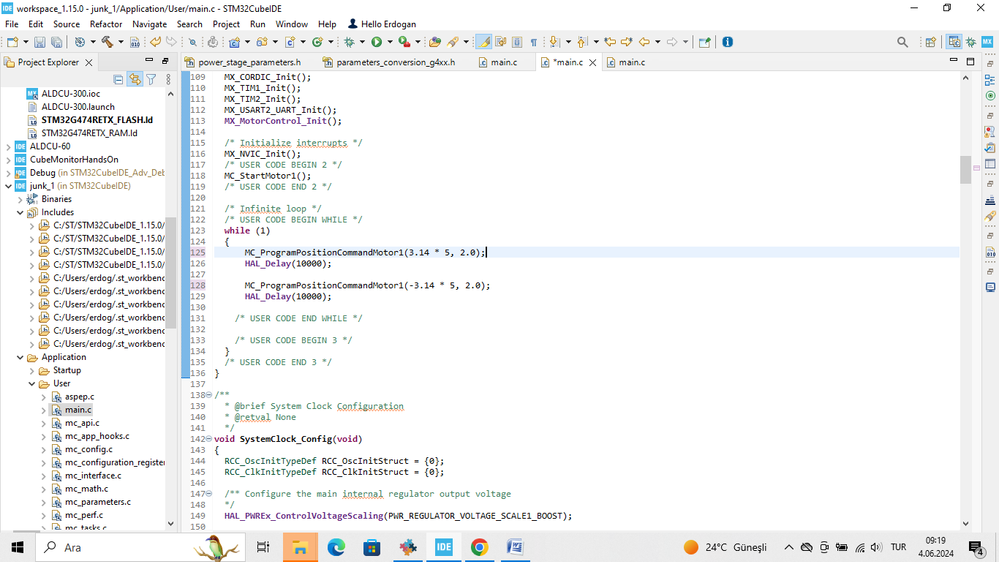The width and height of the screenshot is (999, 562).
Task: Click the editor vertical scrollbar thumb
Action: [965, 170]
